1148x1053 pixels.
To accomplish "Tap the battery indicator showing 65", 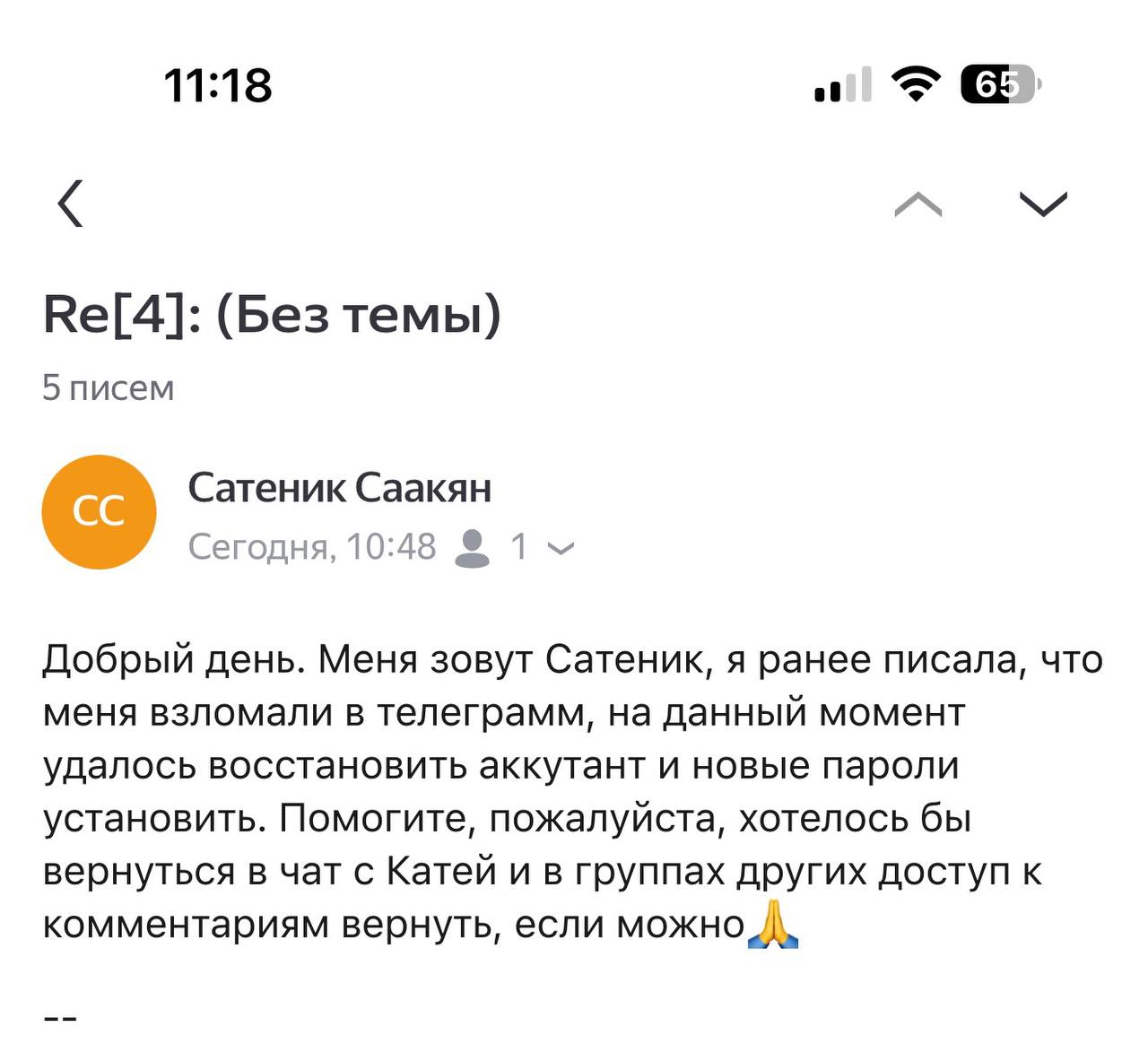I will (x=999, y=85).
